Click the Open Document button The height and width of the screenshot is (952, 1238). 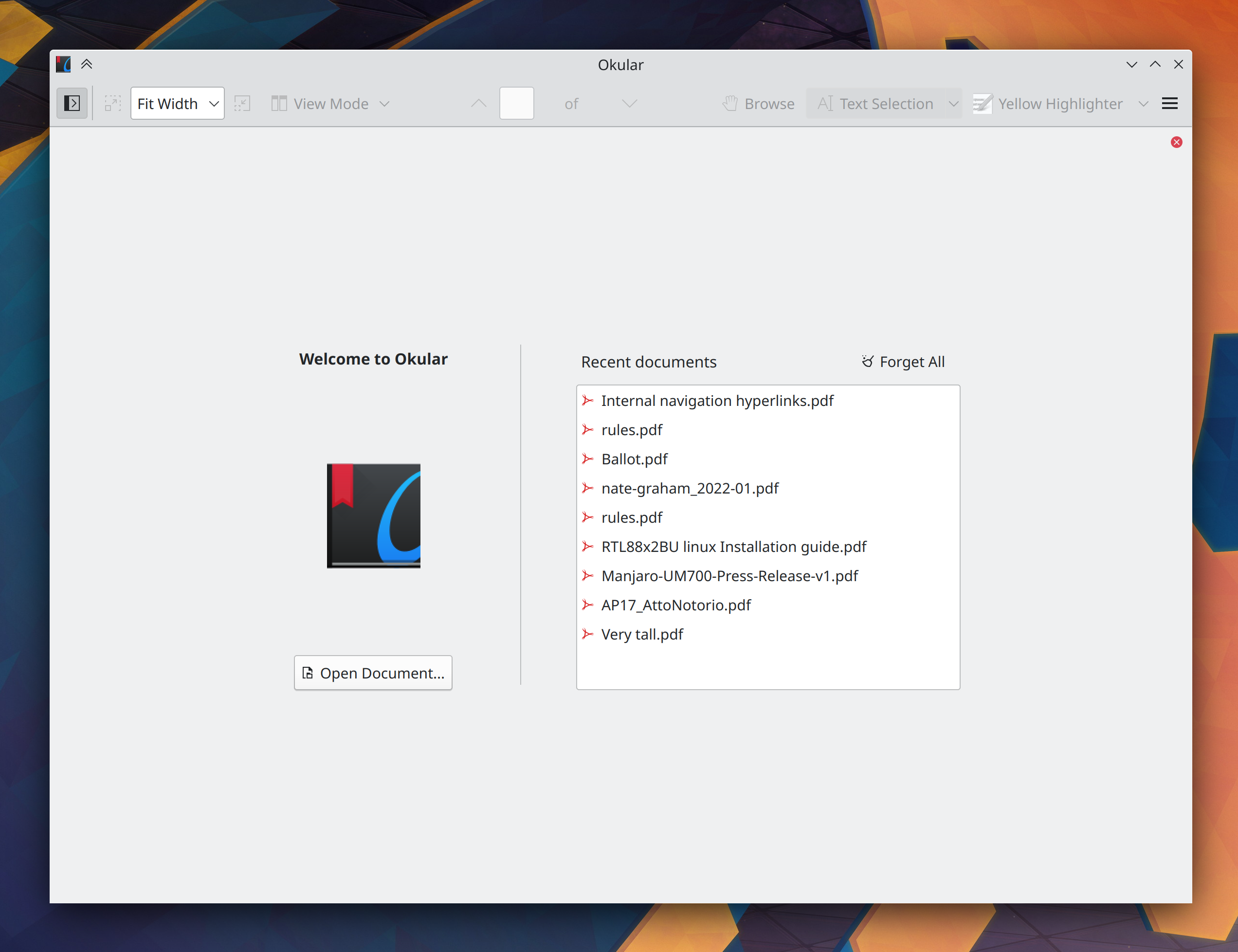(x=373, y=673)
